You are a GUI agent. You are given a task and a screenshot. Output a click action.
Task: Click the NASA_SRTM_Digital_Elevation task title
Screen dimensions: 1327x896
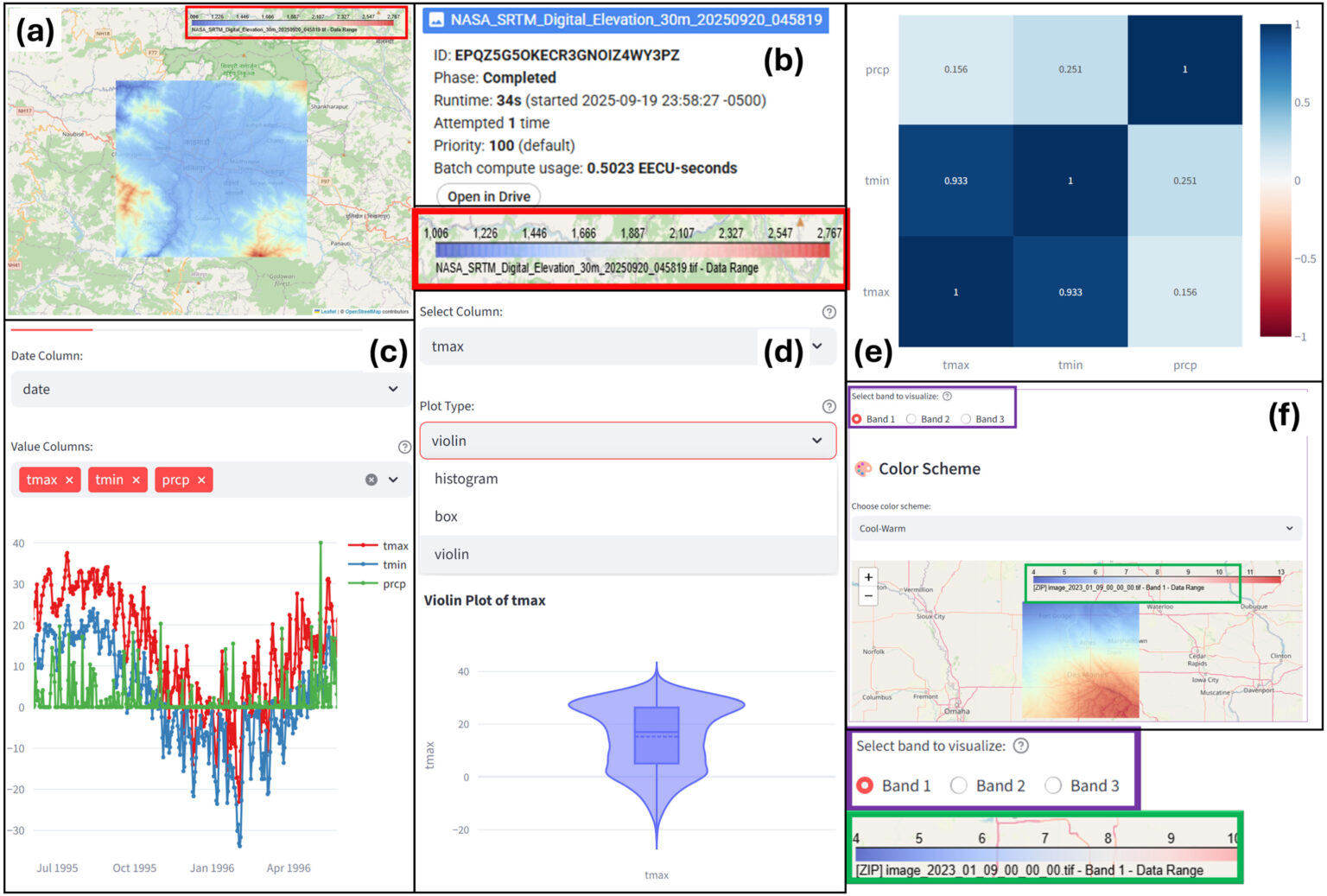(636, 19)
